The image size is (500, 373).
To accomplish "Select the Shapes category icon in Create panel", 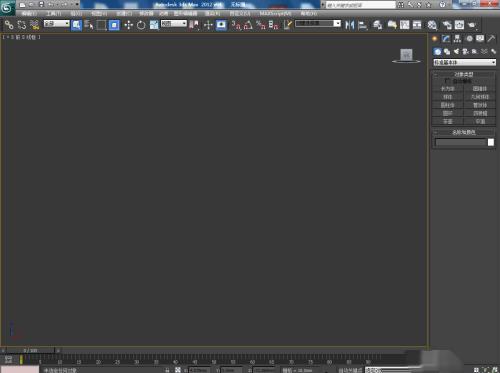I will pyautogui.click(x=447, y=52).
